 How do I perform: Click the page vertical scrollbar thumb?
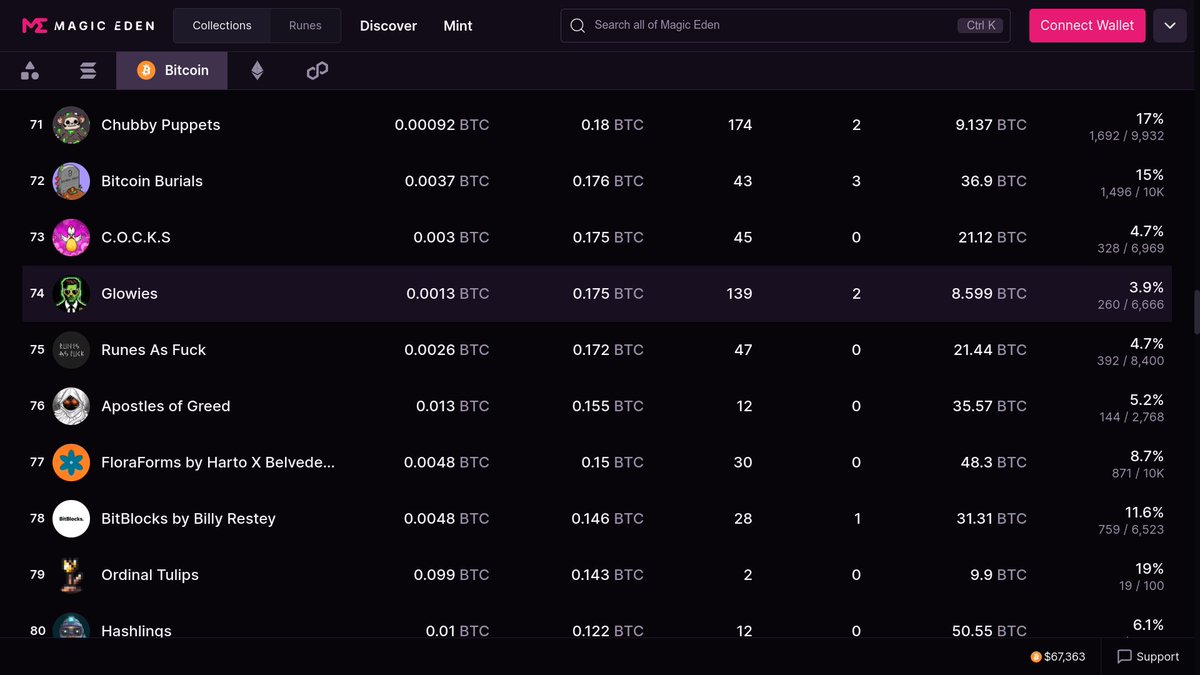(x=1195, y=313)
